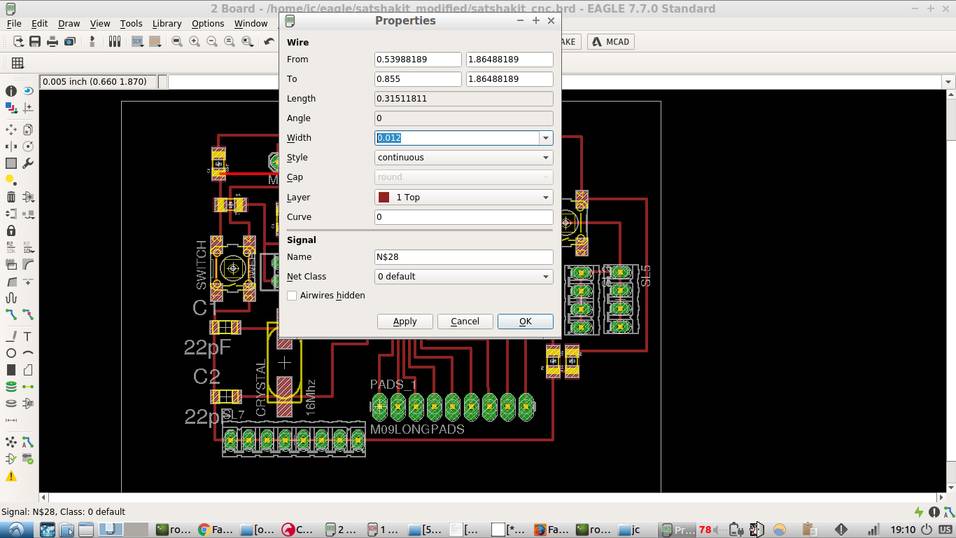Viewport: 956px width, 538px height.
Task: Click the Undo arrow icon
Action: [269, 41]
